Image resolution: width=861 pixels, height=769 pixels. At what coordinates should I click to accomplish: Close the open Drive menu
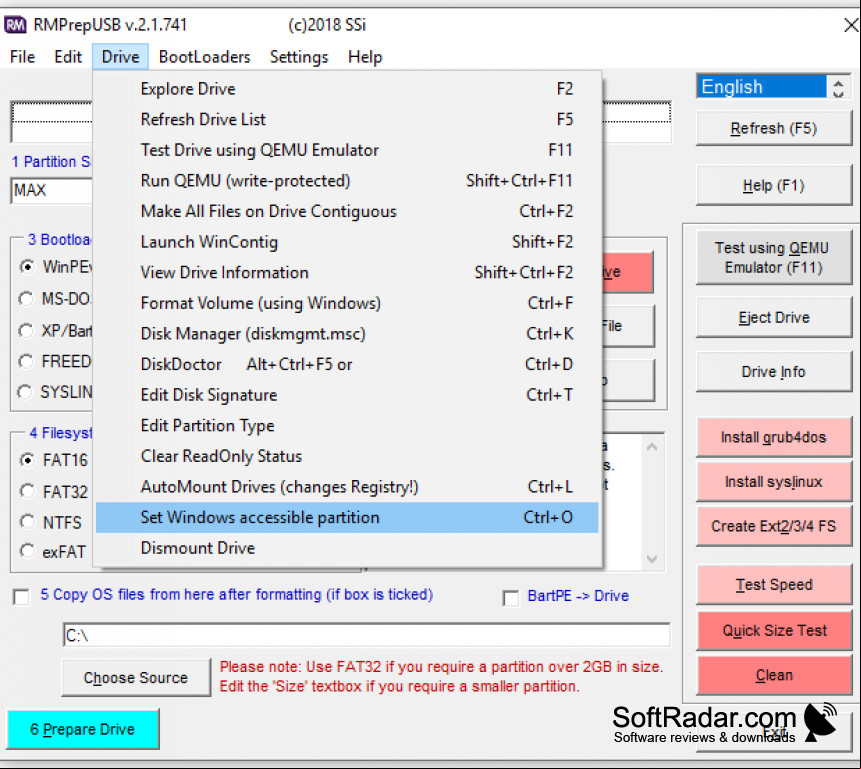(120, 57)
